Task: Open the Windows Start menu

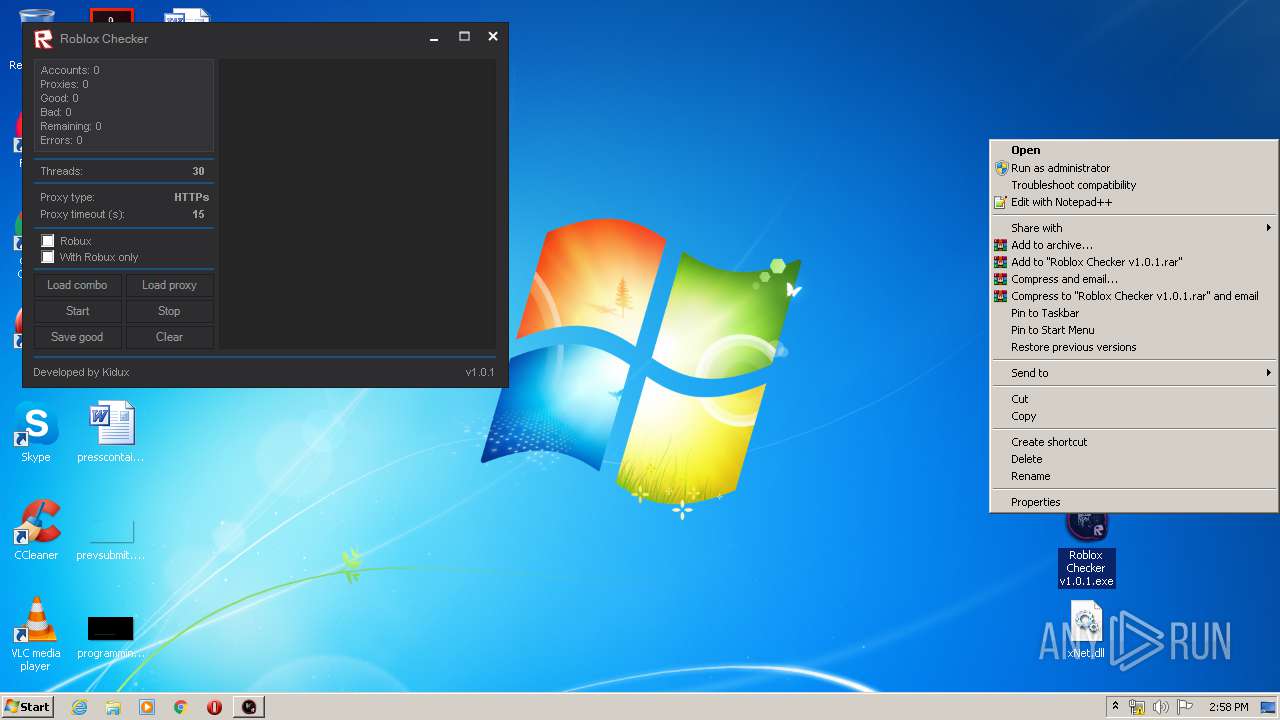Action: pos(28,707)
